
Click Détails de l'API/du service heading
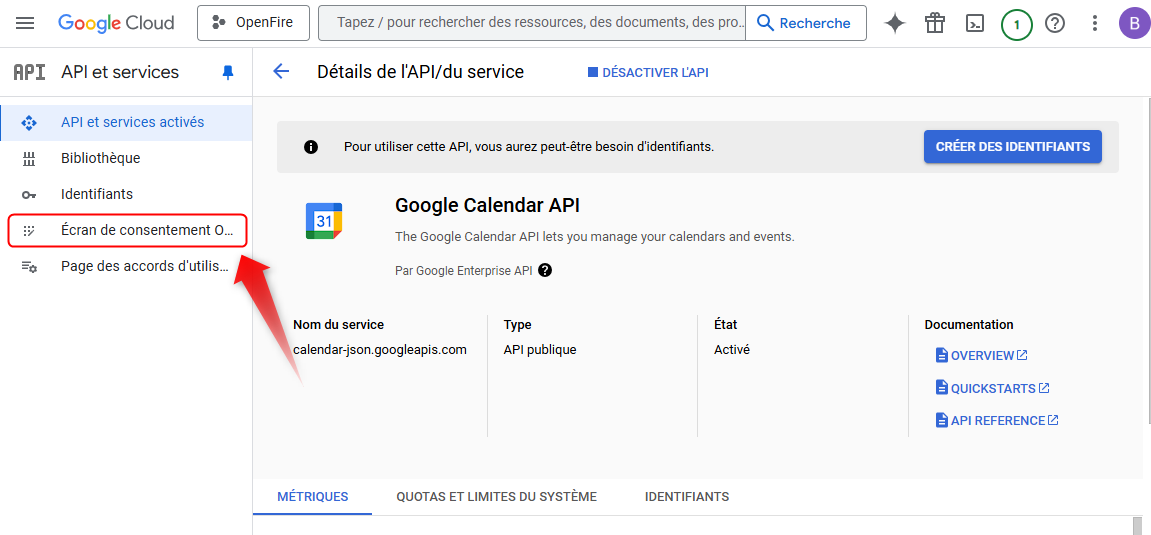tap(421, 72)
